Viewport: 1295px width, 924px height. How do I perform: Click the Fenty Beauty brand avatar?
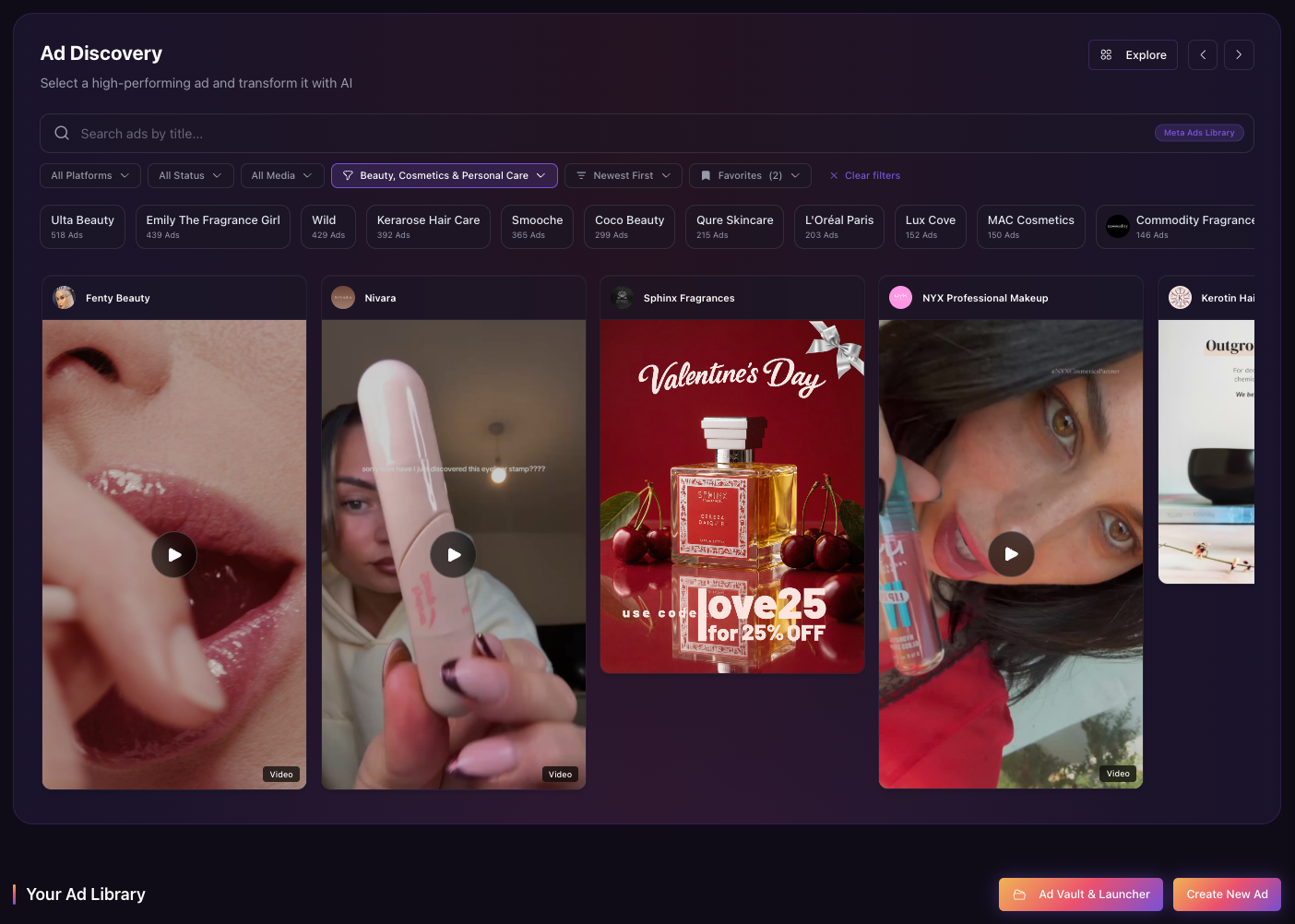coord(64,297)
